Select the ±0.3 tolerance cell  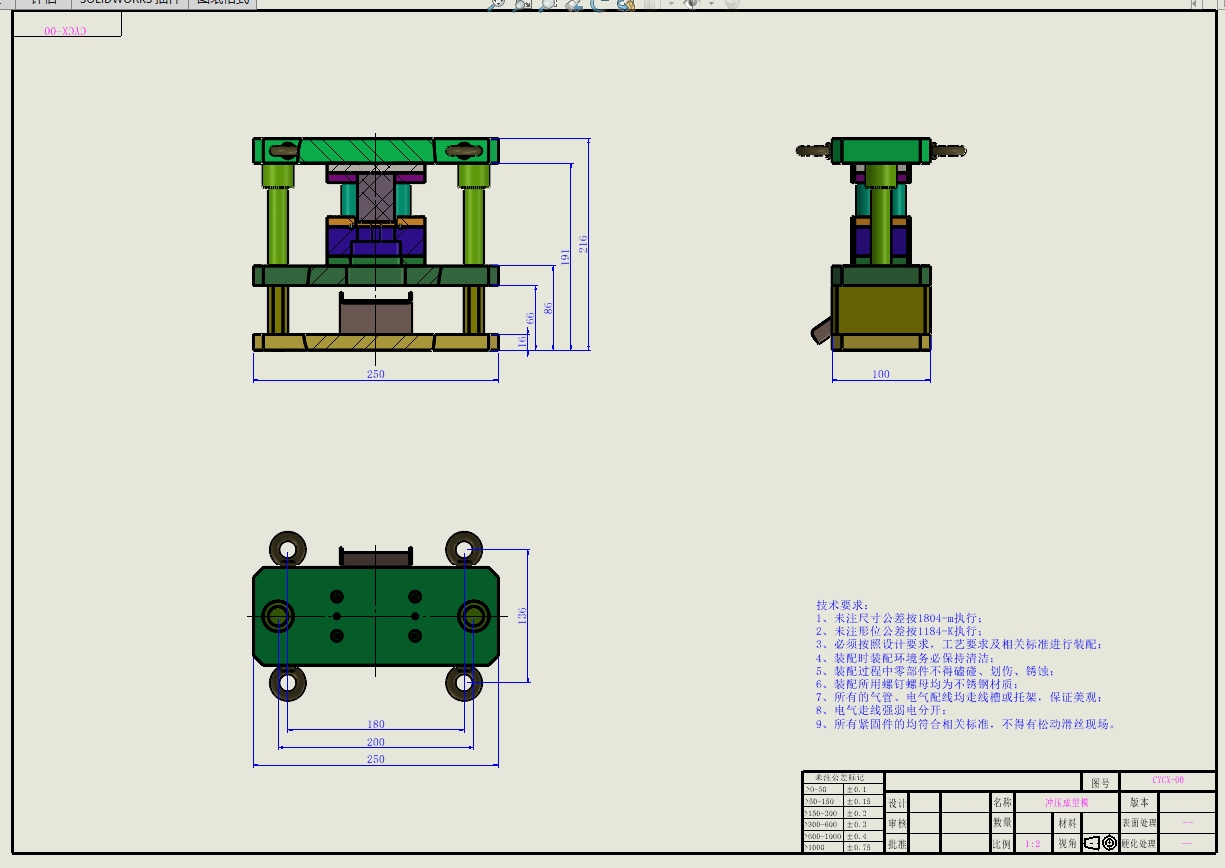pos(863,824)
